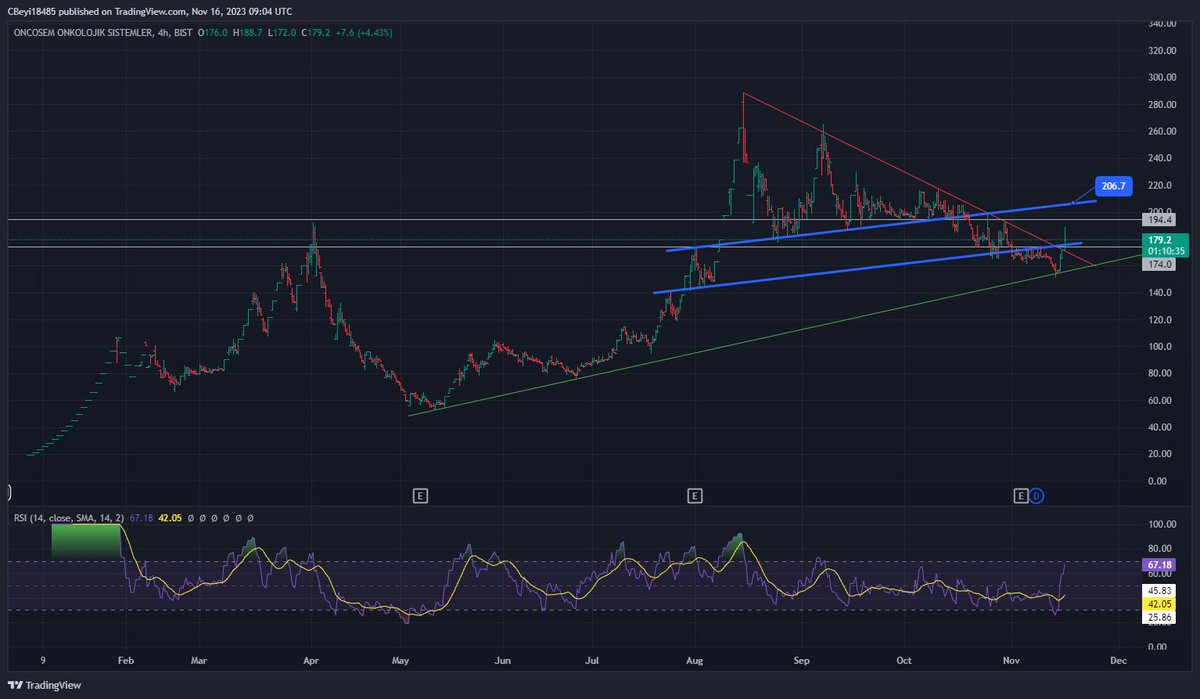Click the earnings marker E in early May
This screenshot has height=699, width=1200.
pos(420,495)
